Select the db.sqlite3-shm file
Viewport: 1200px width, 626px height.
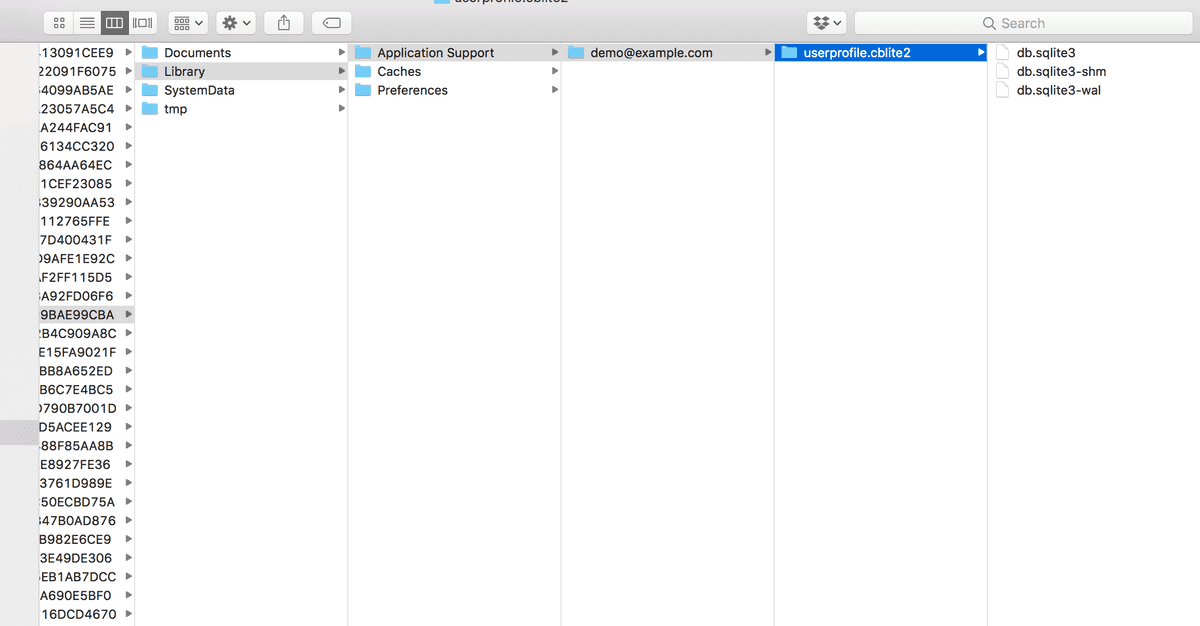1061,72
